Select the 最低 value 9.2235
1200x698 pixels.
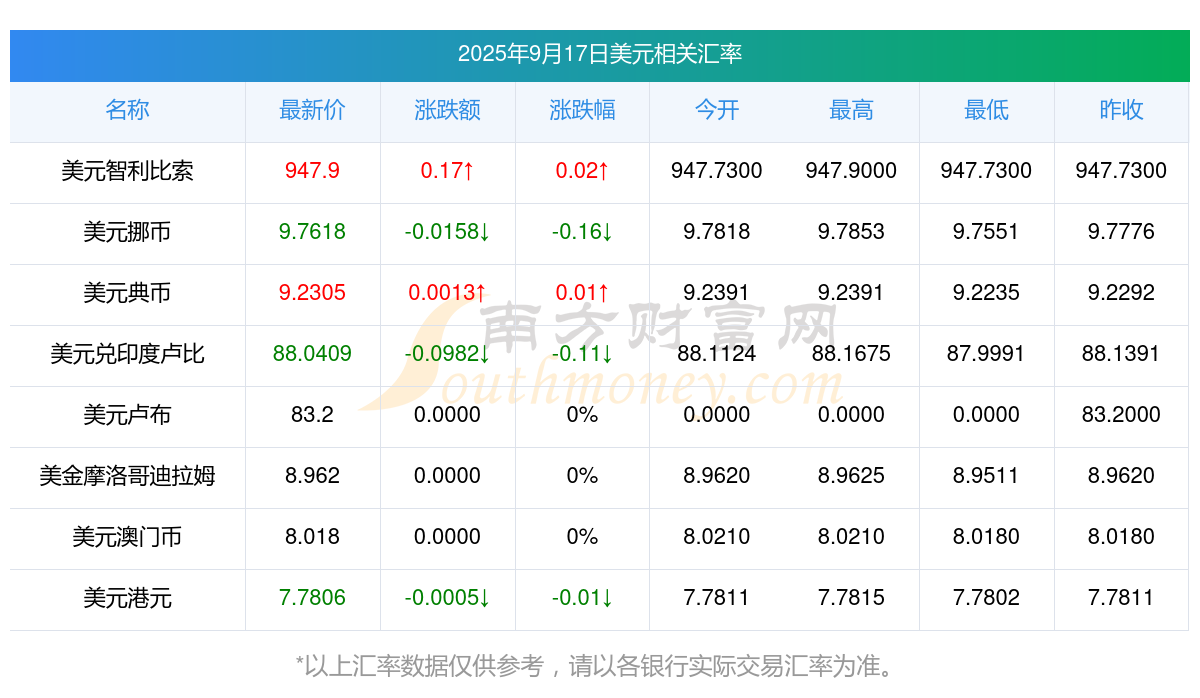[x=986, y=293]
